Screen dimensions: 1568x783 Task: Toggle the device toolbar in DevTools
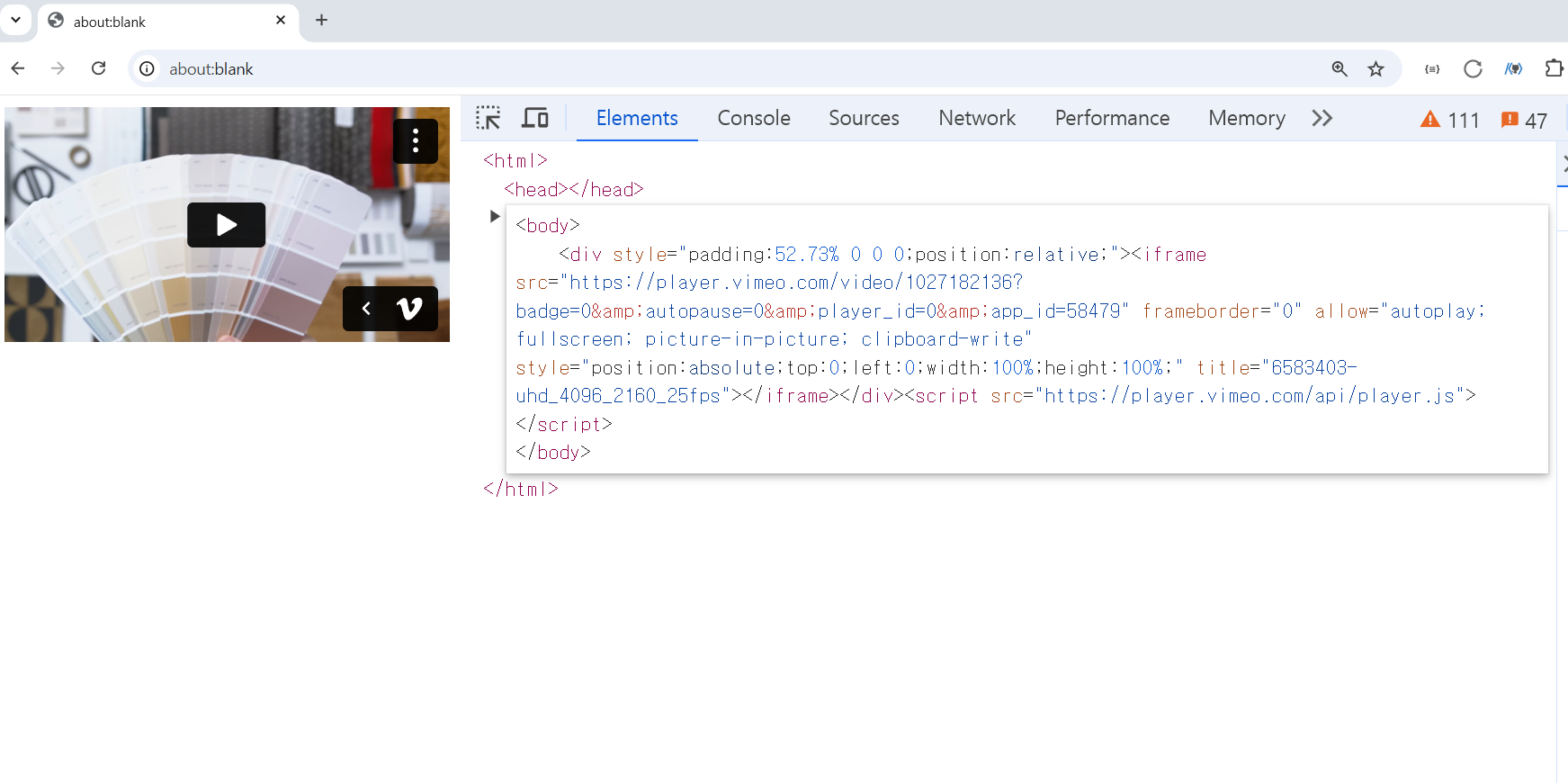point(535,118)
